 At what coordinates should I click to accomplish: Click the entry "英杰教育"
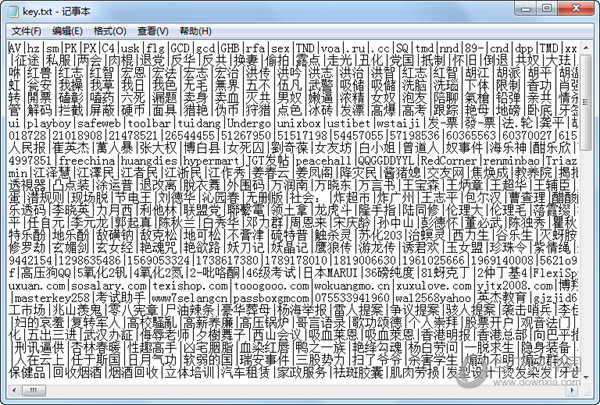[502, 298]
